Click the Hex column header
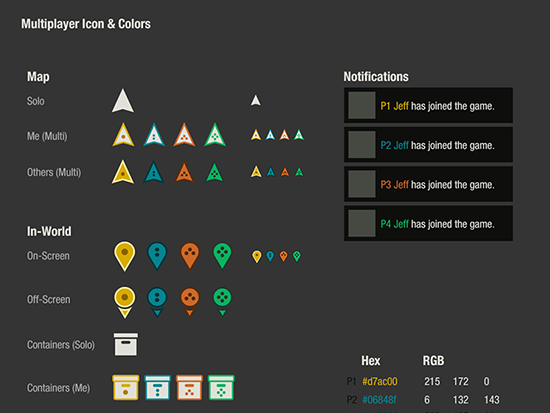The height and width of the screenshot is (413, 550). pyautogui.click(x=371, y=361)
